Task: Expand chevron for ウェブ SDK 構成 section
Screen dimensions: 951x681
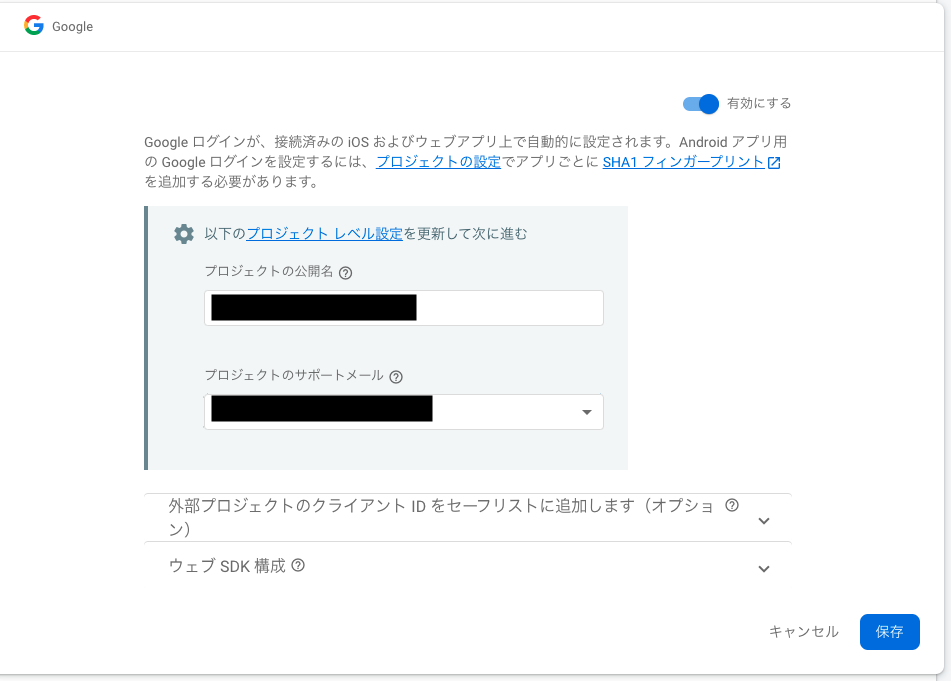Action: (x=764, y=569)
